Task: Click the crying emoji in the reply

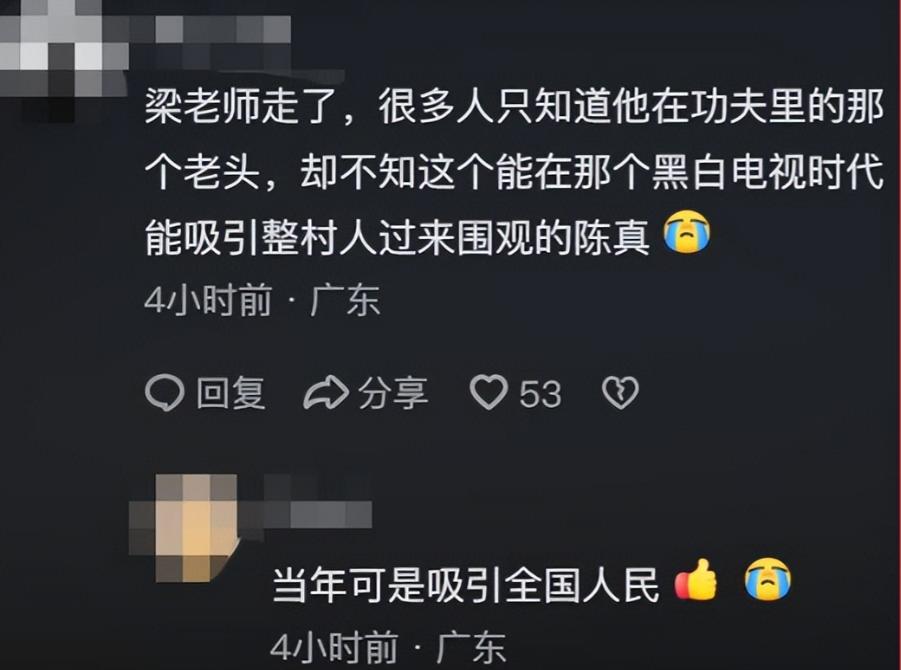Action: click(768, 579)
